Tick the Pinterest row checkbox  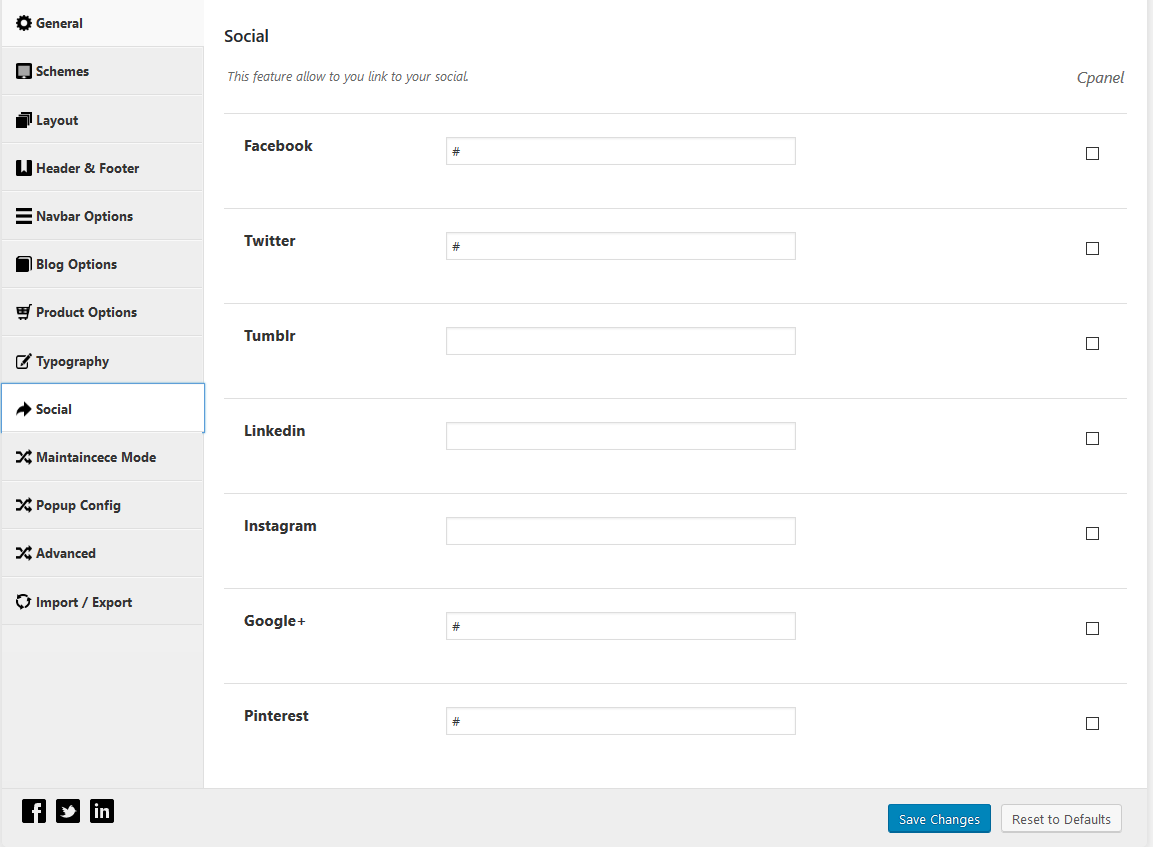[1093, 723]
